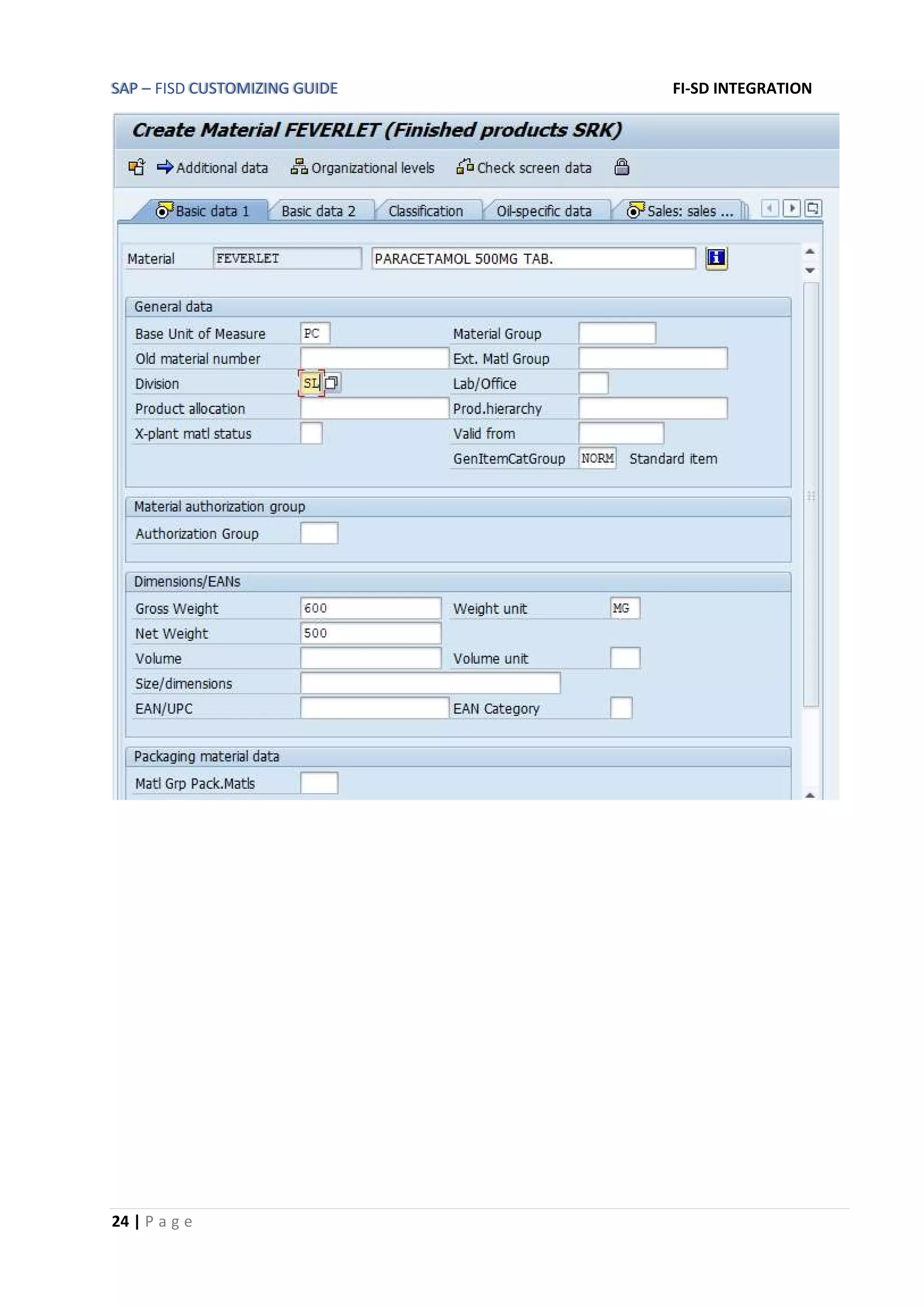924x1307 pixels.
Task: Click the Gross Weight field
Action: tap(371, 608)
